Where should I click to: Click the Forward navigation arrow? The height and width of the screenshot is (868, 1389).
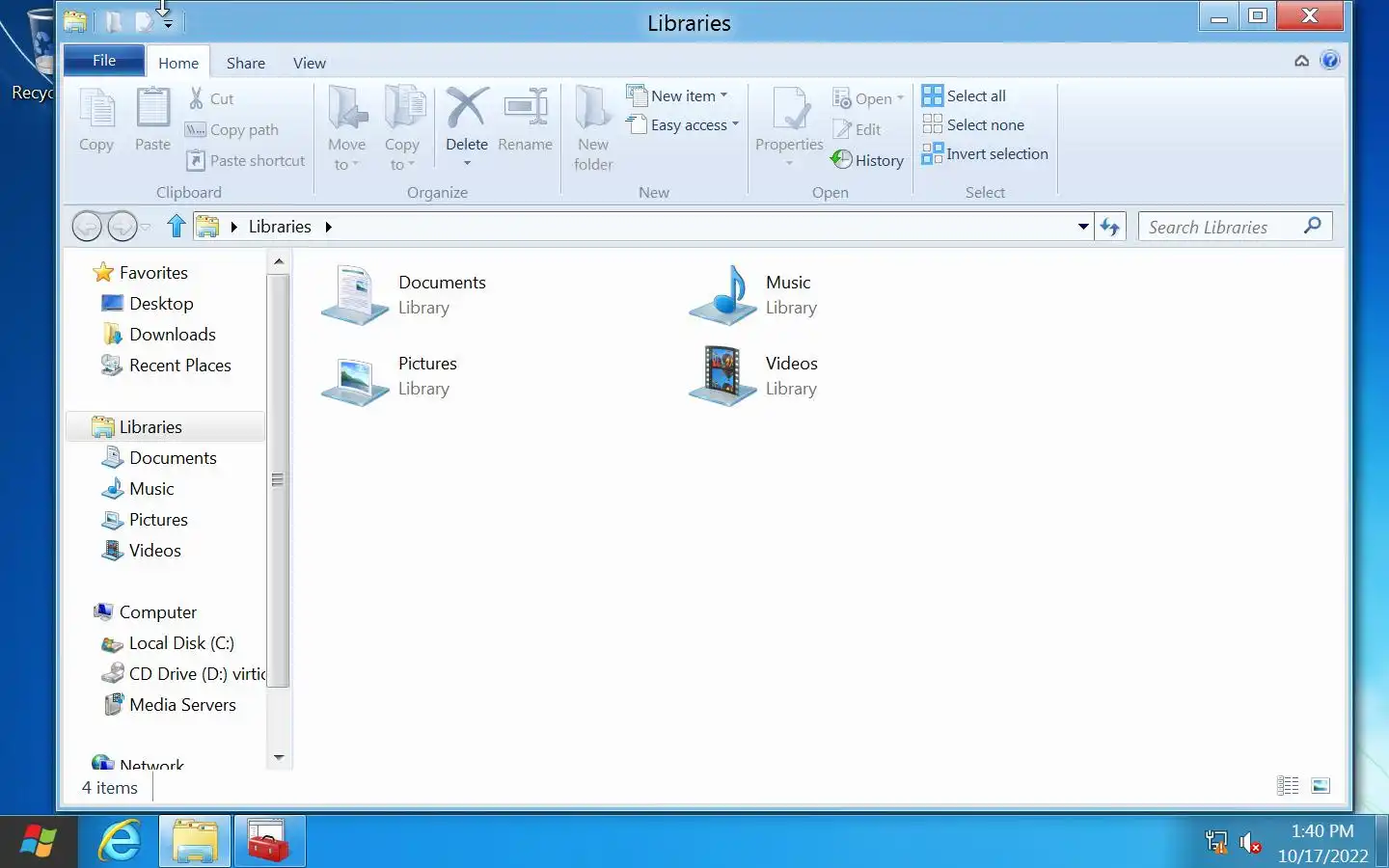click(122, 227)
